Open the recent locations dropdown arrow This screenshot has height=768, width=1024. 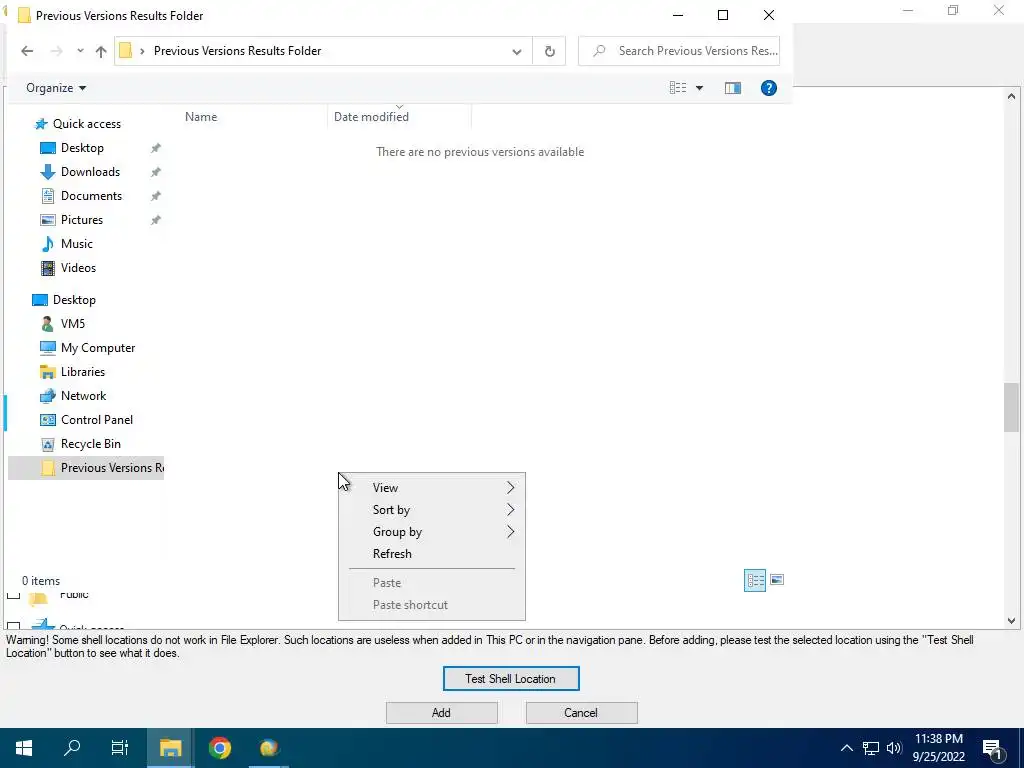coord(80,51)
